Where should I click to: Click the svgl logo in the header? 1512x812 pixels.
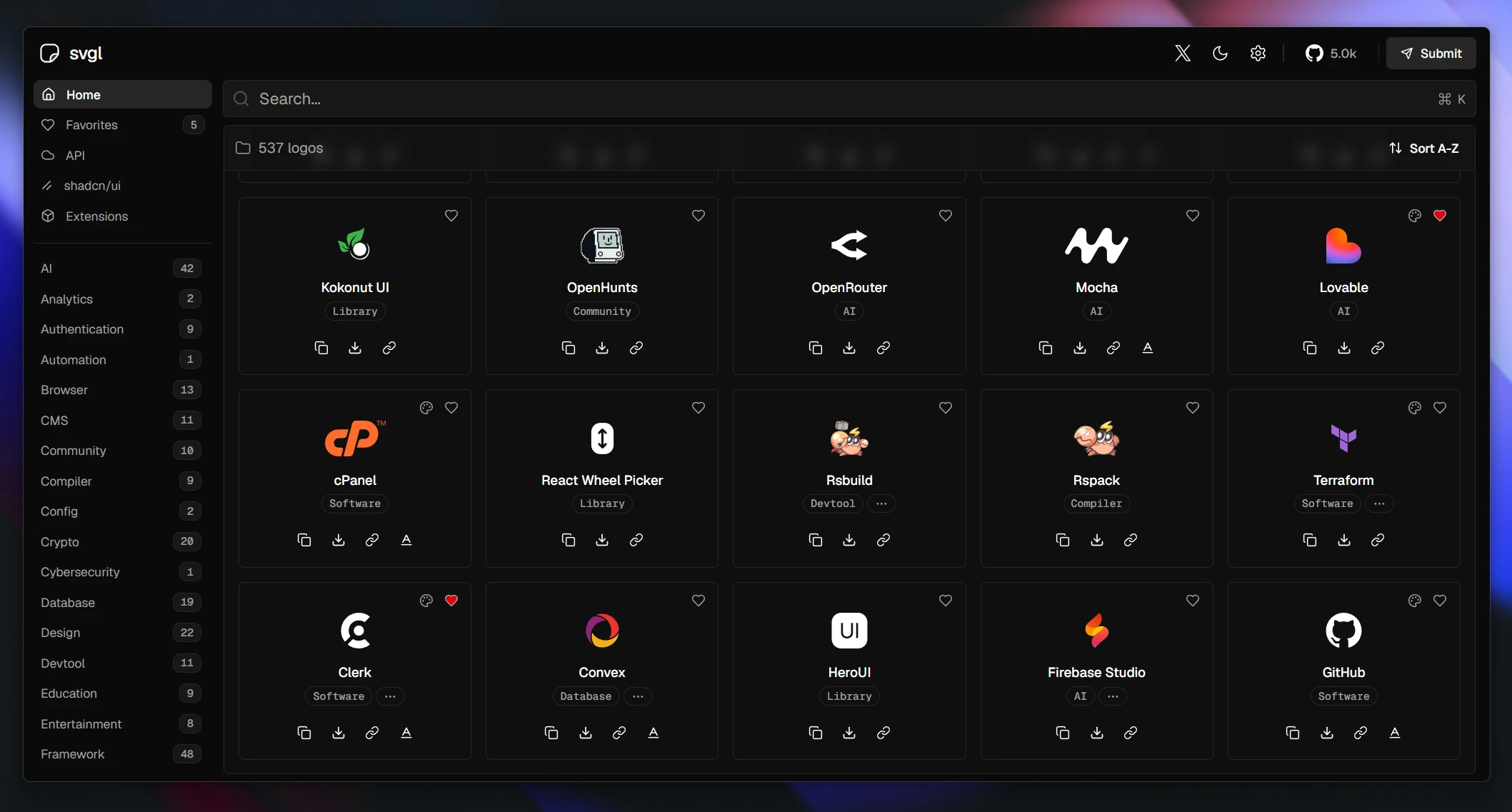(71, 54)
